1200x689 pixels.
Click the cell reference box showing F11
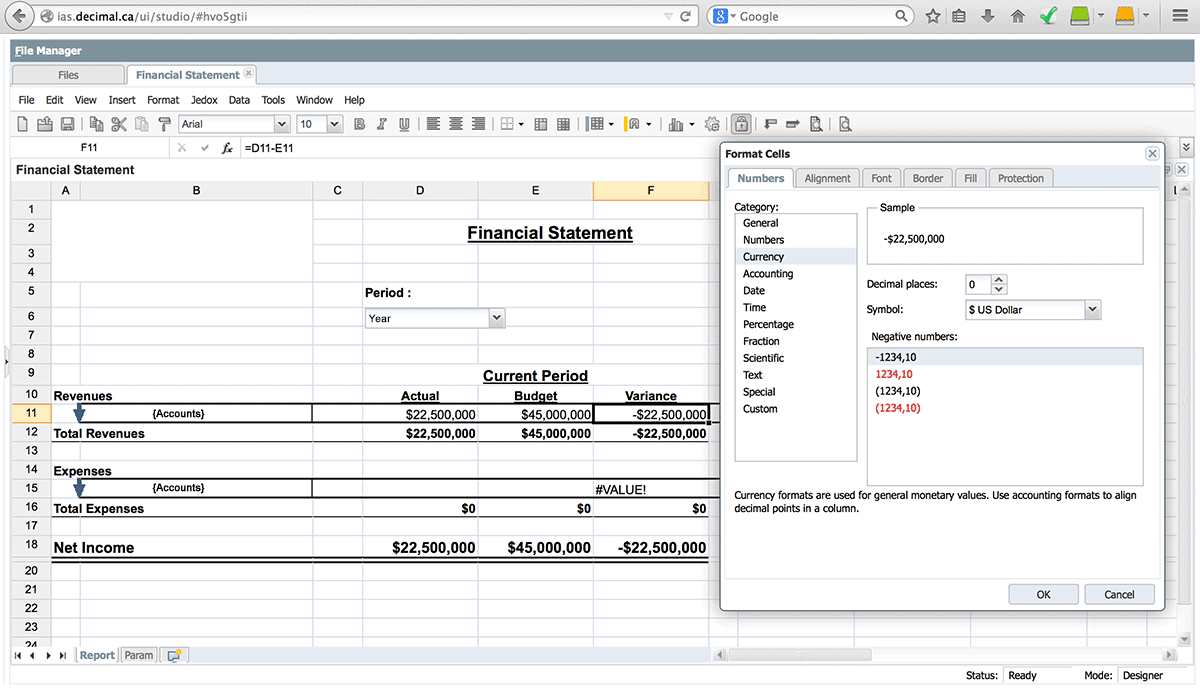pyautogui.click(x=89, y=148)
